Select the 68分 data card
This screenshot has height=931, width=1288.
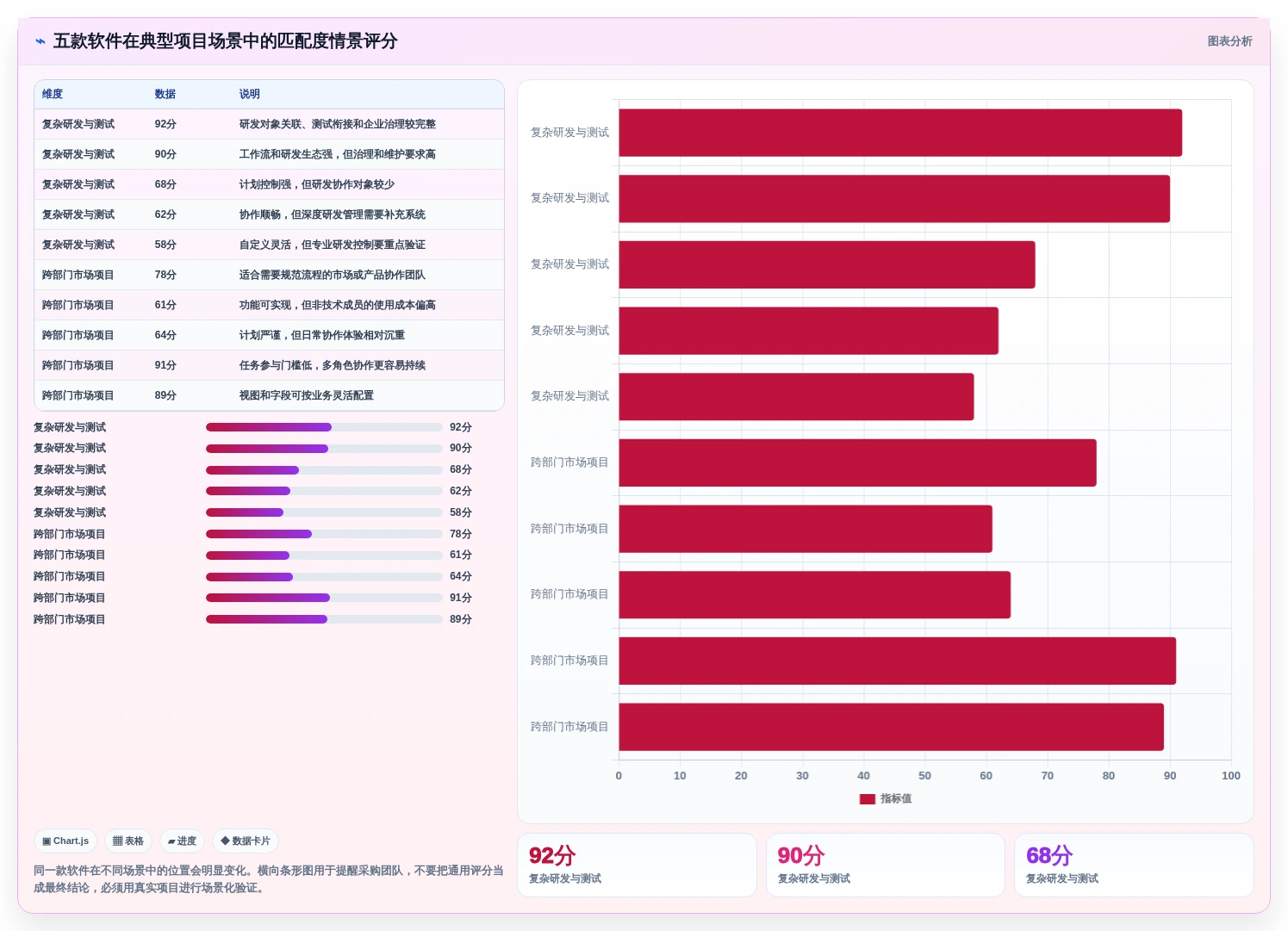click(1134, 865)
